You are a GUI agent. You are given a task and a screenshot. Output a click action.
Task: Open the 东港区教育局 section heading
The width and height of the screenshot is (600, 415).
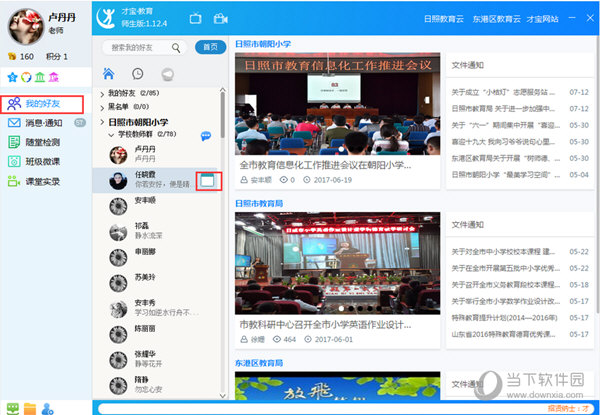click(259, 363)
